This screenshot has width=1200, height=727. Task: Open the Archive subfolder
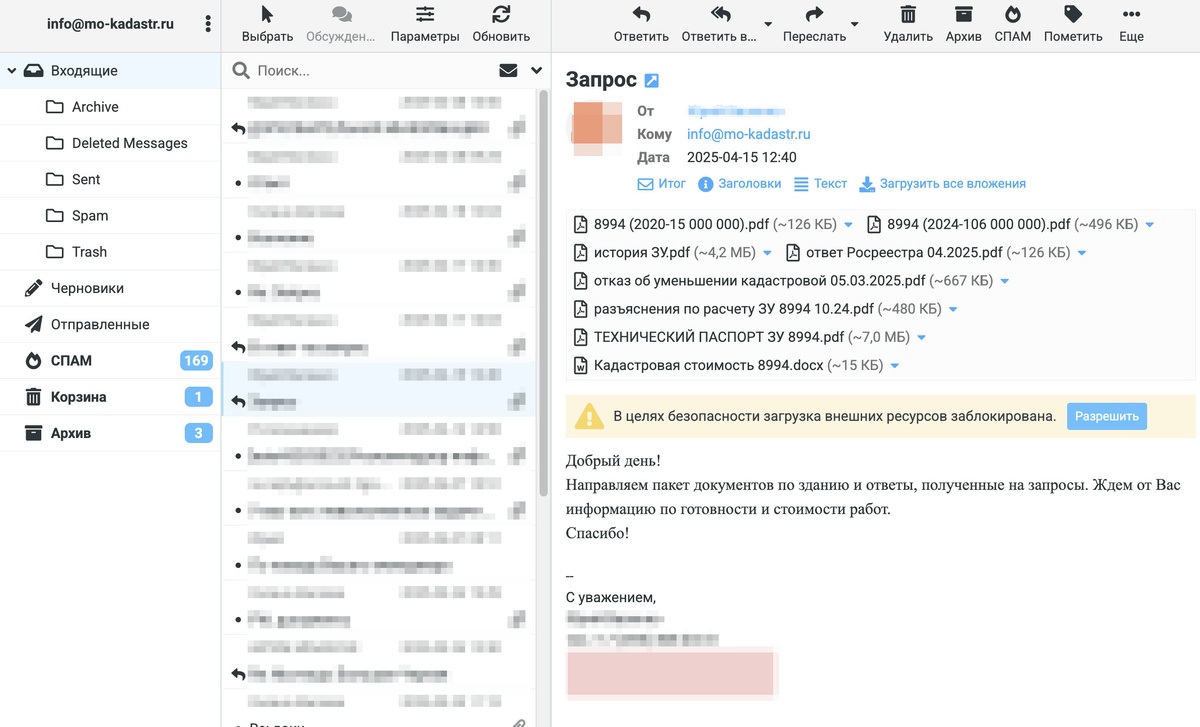pos(110,107)
